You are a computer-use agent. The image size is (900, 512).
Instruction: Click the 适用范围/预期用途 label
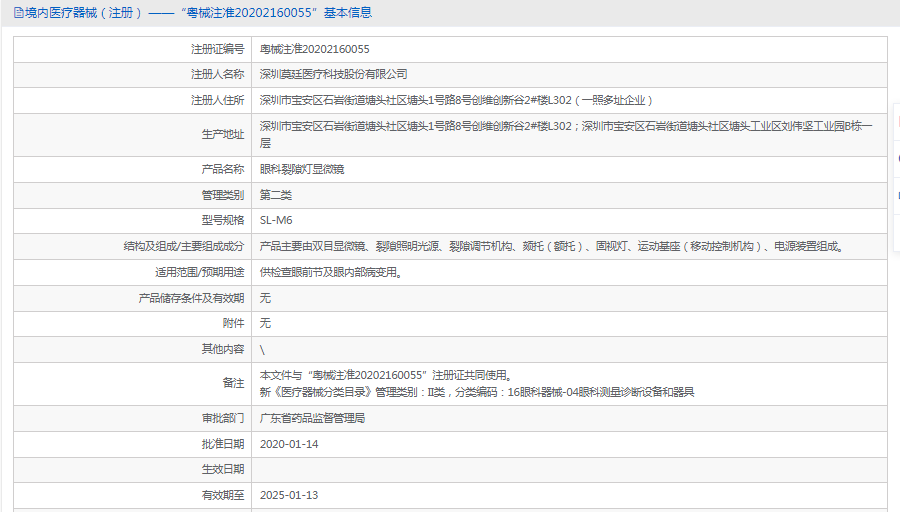pos(200,272)
